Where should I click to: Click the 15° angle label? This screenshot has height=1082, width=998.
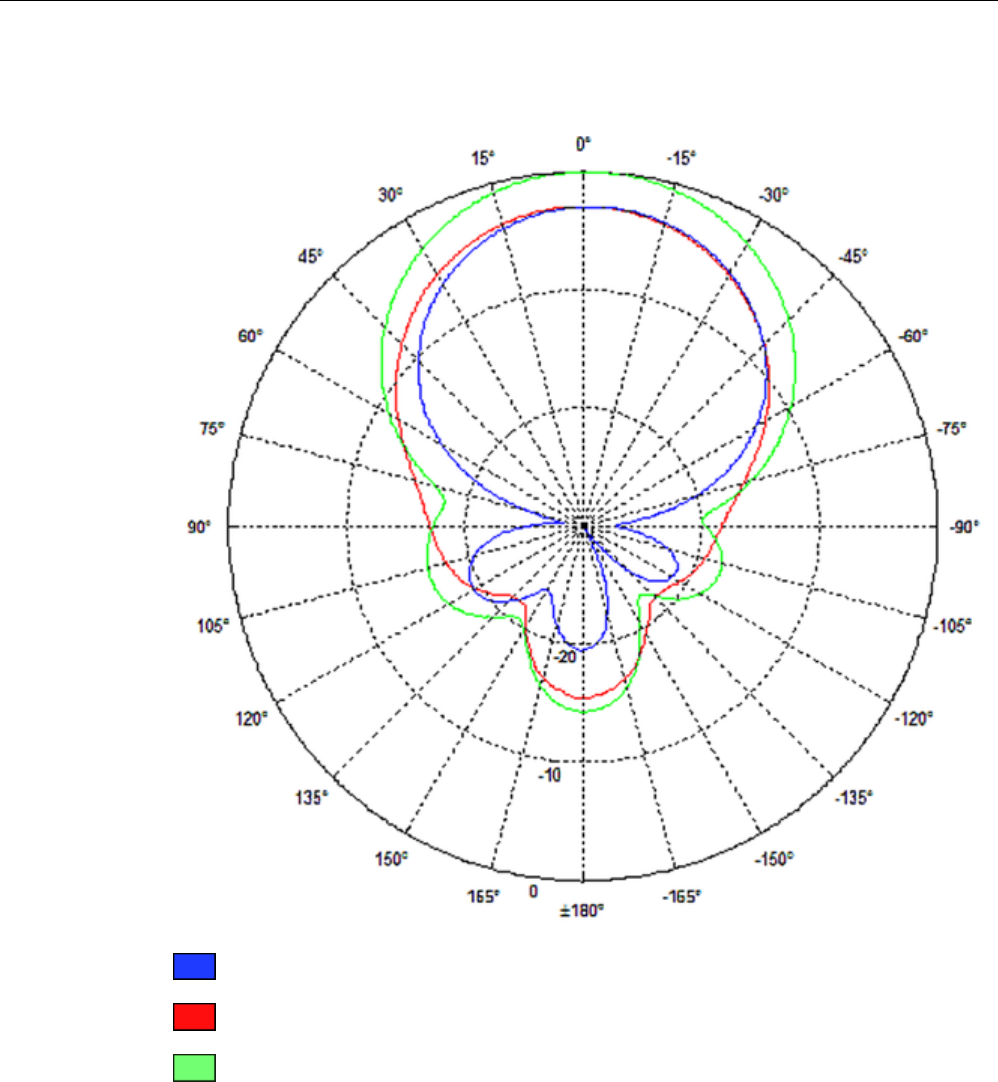pyautogui.click(x=483, y=158)
